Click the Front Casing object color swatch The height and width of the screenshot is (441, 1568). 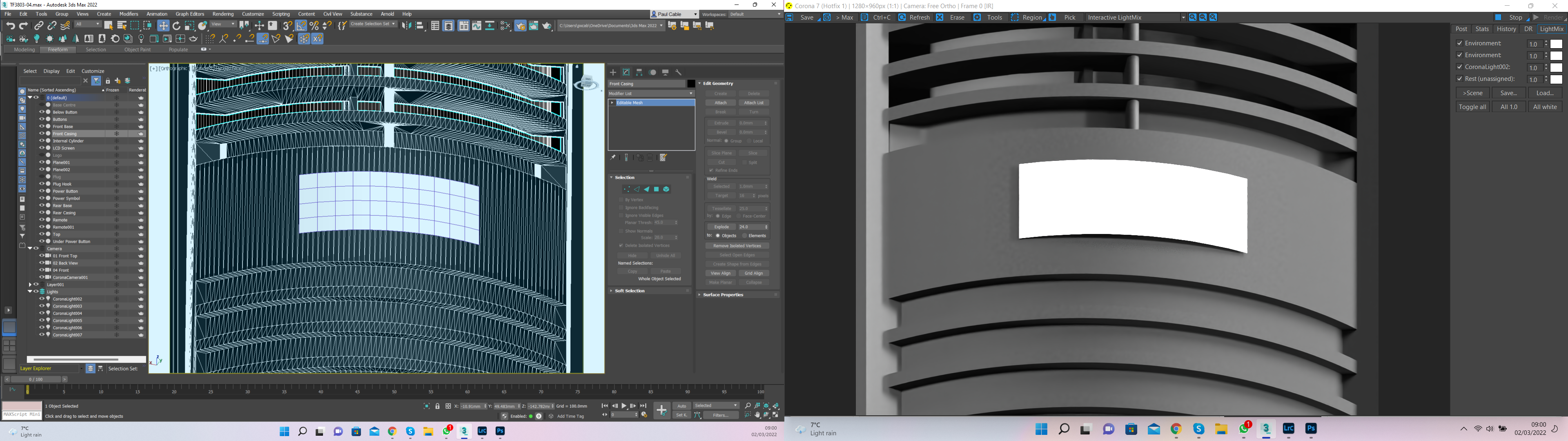pos(691,83)
